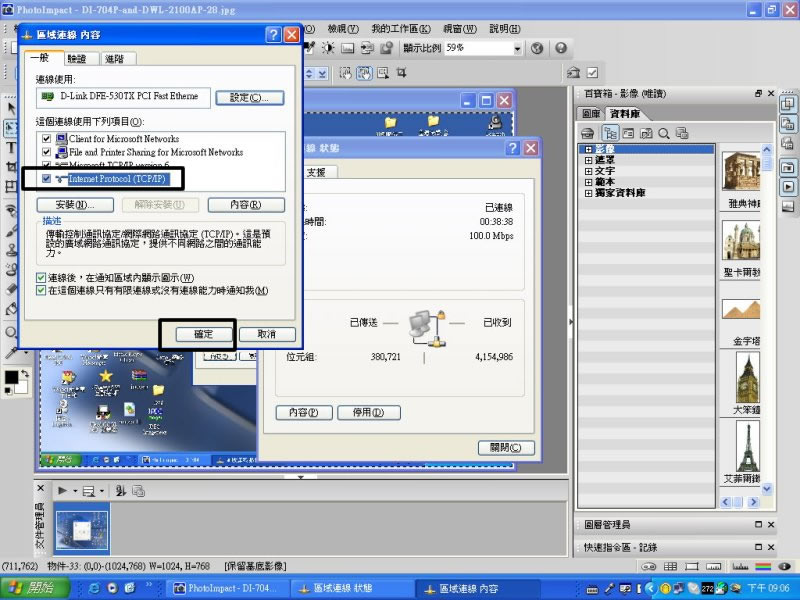Viewport: 800px width, 600px height.
Task: Click the 設定(C)... button
Action: point(249,98)
